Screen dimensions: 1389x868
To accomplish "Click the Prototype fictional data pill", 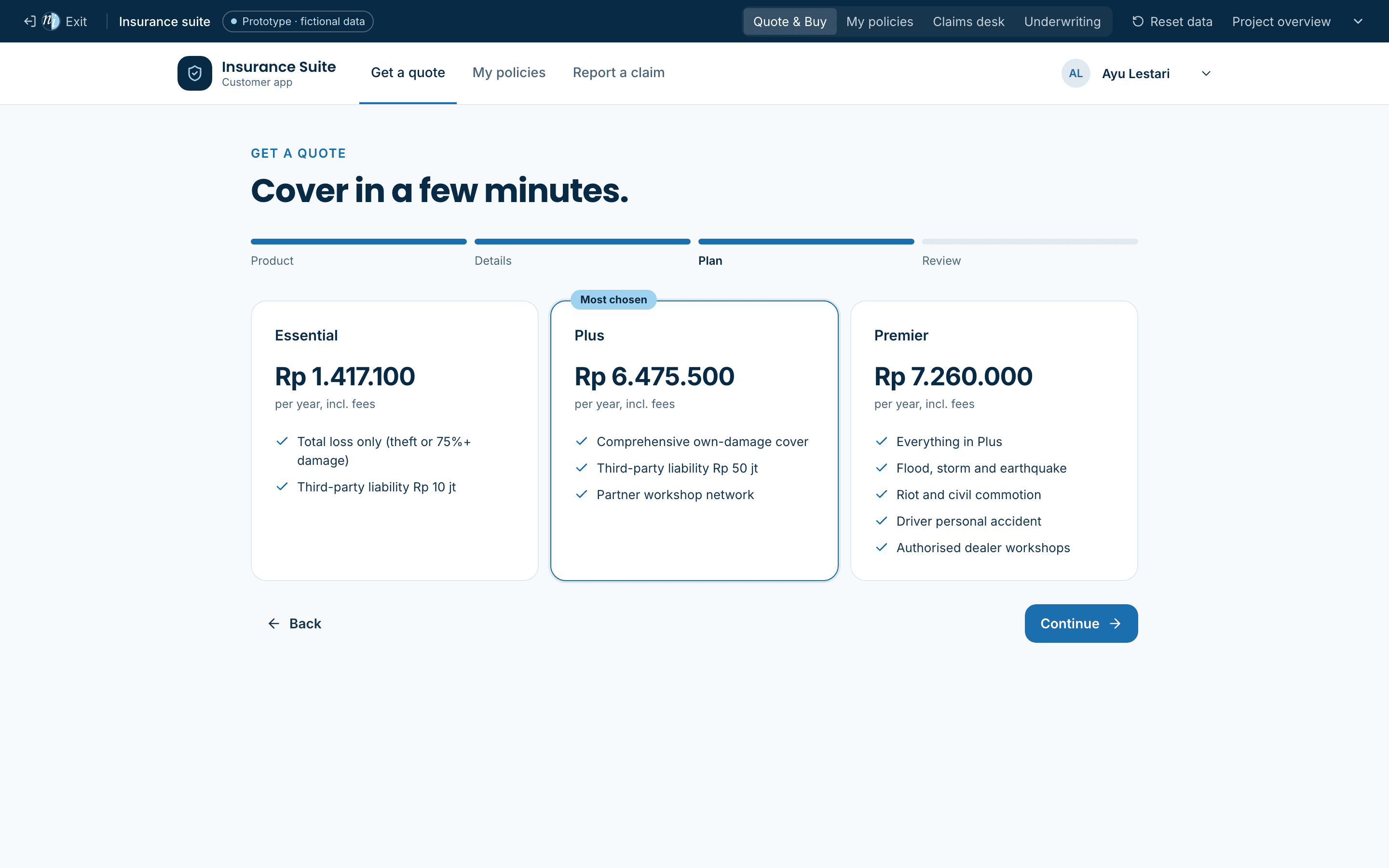I will [x=298, y=22].
